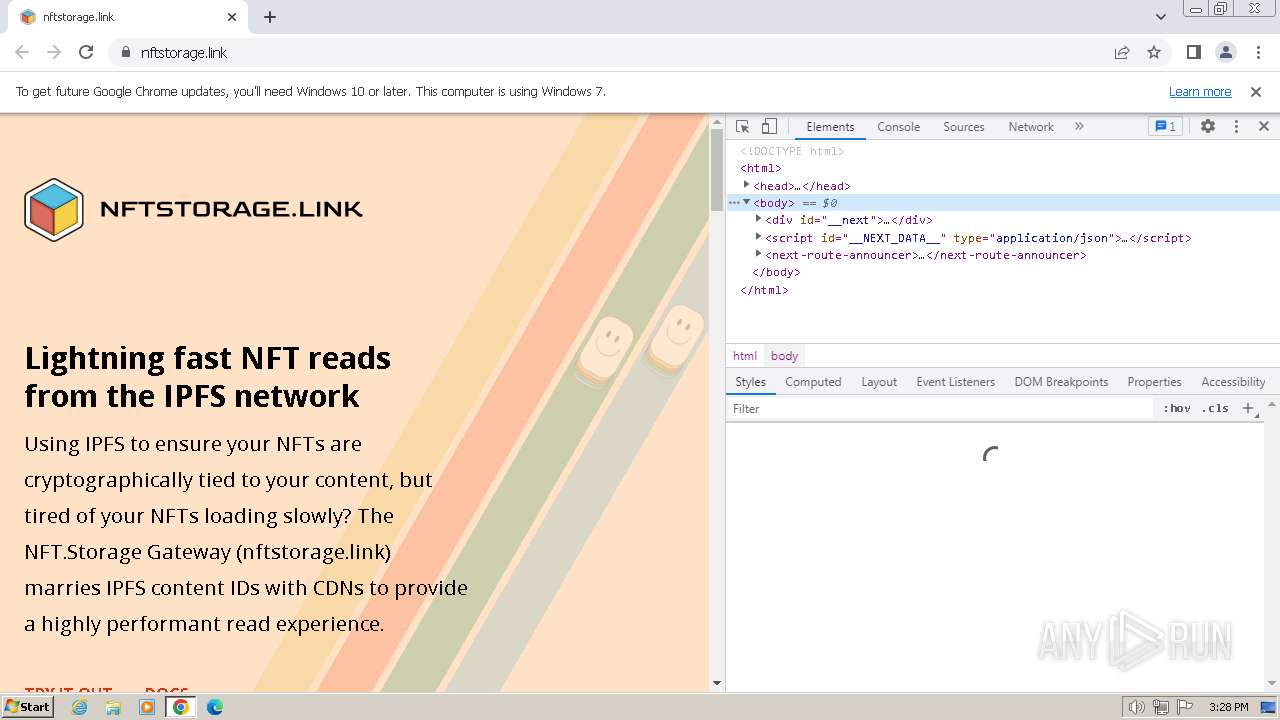Switch to the Sources tab
This screenshot has height=720, width=1280.
click(964, 126)
